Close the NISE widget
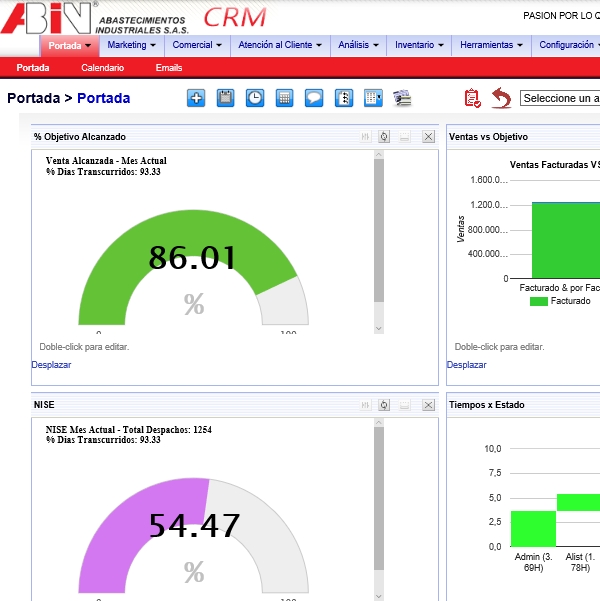 [428, 405]
